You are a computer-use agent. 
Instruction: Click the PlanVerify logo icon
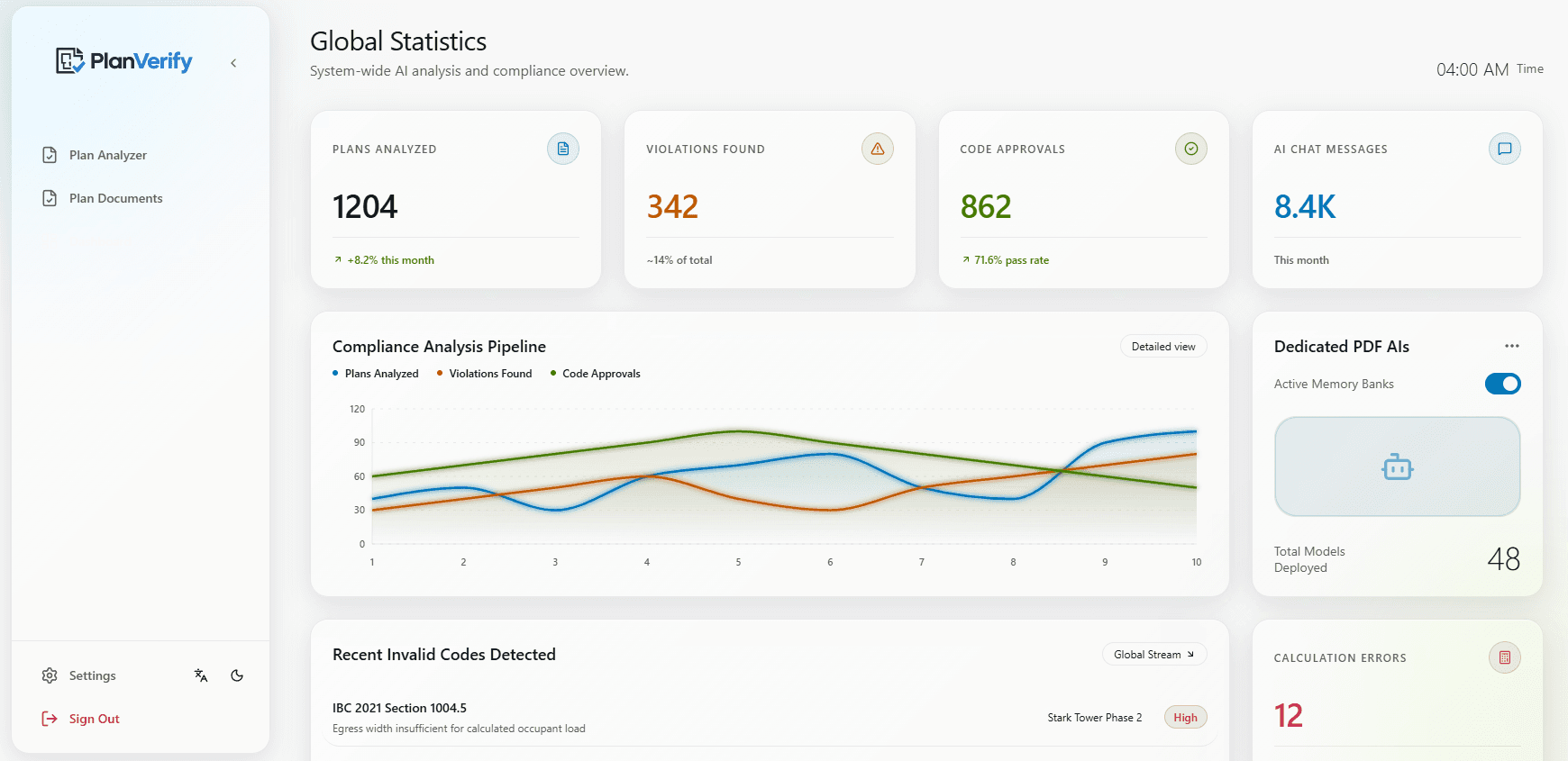click(x=70, y=60)
